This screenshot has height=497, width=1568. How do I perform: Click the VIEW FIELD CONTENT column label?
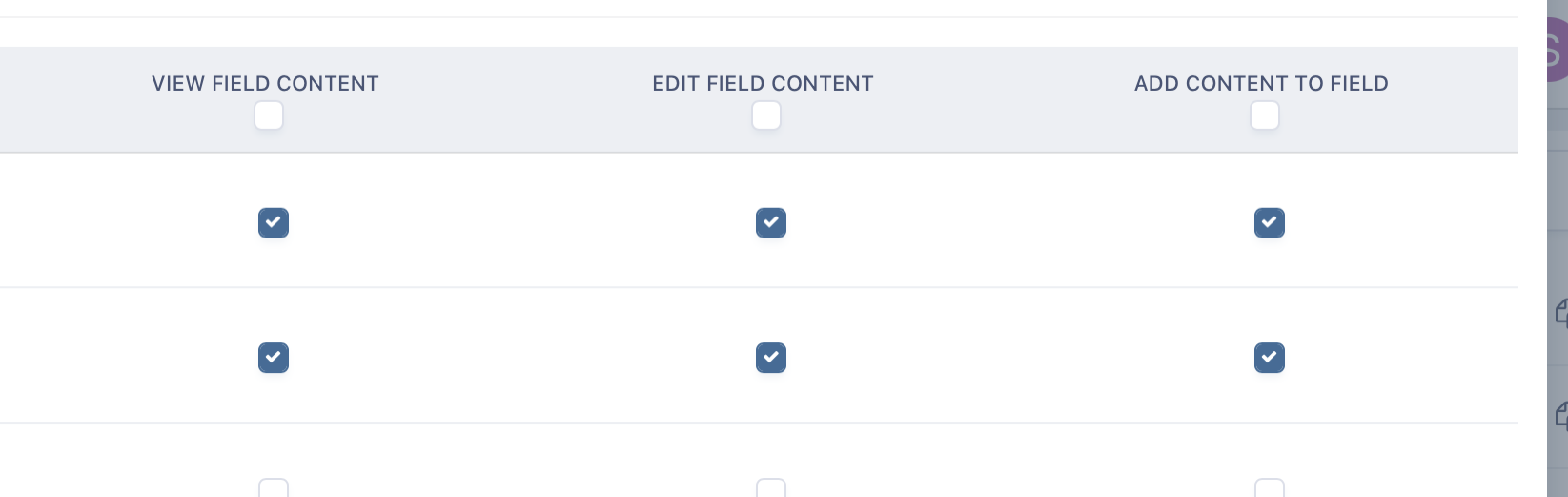coord(265,84)
